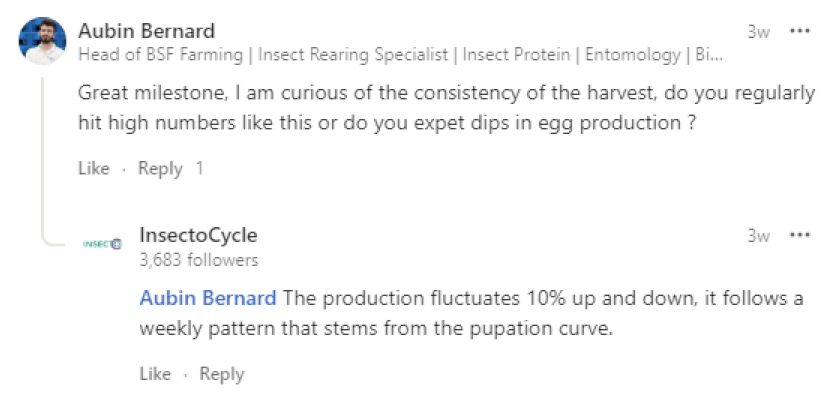Click 3w timestamp on Aubin Bernard's comment
The width and height of the screenshot is (833, 397).
(x=758, y=32)
